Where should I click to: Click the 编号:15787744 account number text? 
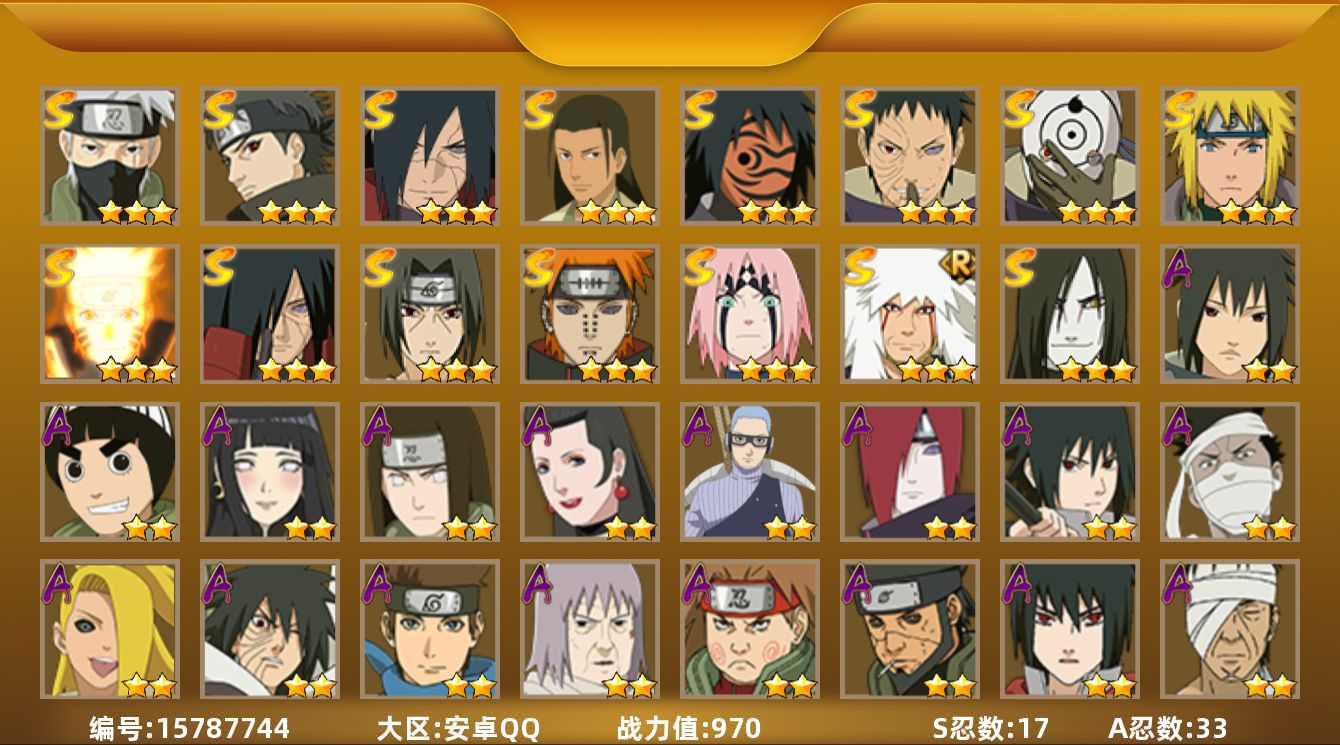click(x=189, y=728)
